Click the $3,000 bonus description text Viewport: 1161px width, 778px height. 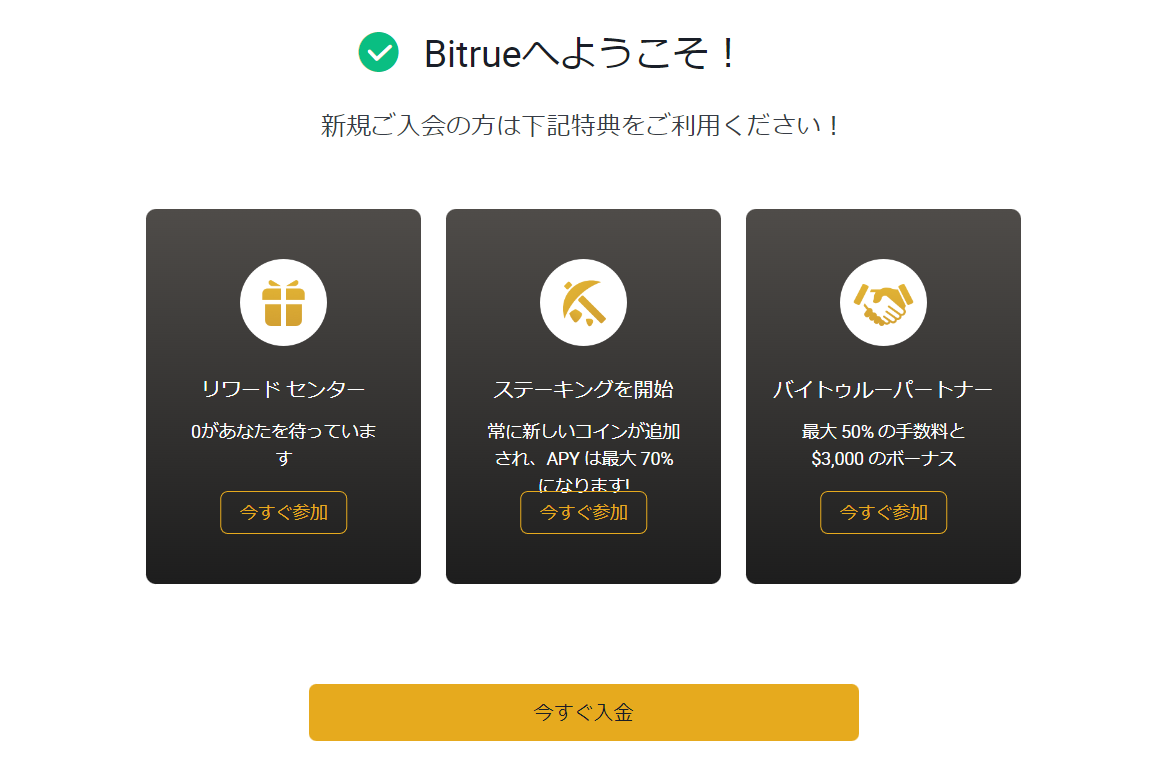883,458
